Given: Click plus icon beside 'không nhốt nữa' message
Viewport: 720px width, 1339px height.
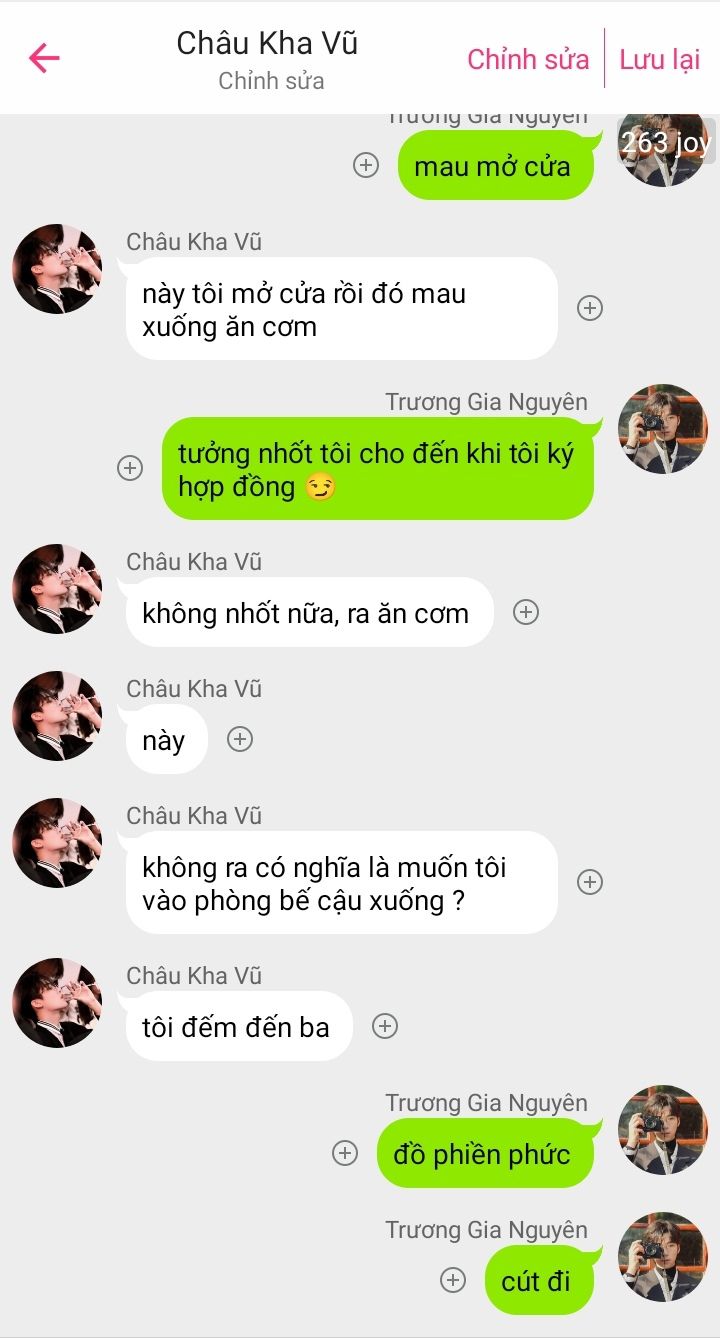Looking at the screenshot, I should point(526,612).
